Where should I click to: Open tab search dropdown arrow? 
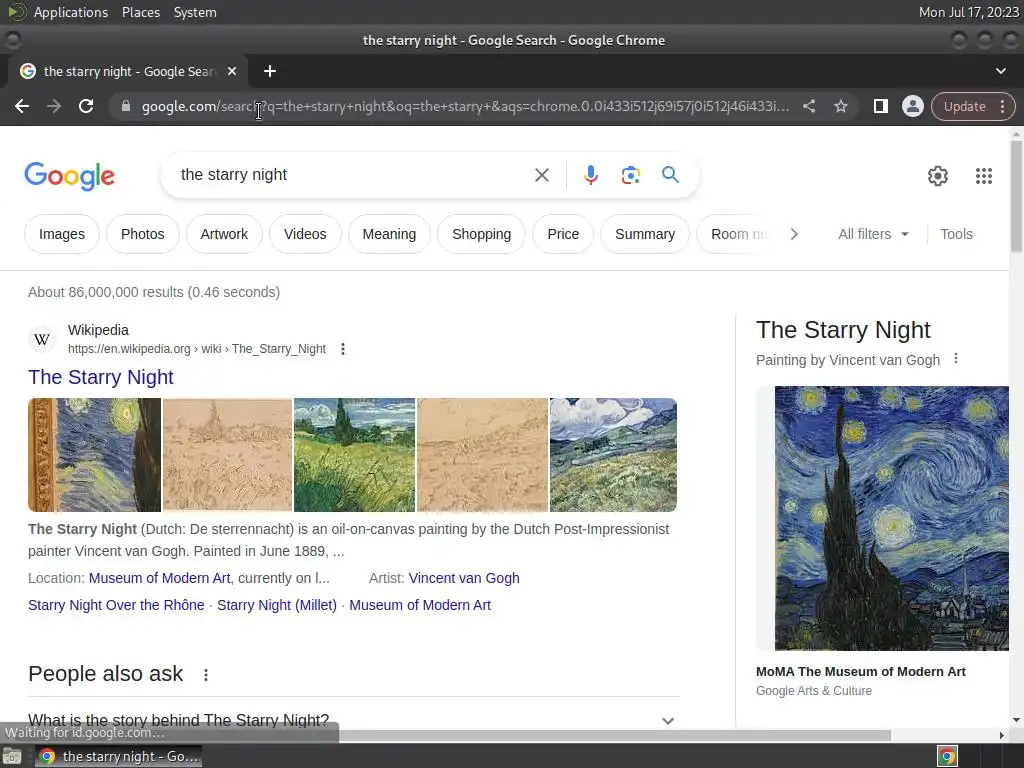1000,71
